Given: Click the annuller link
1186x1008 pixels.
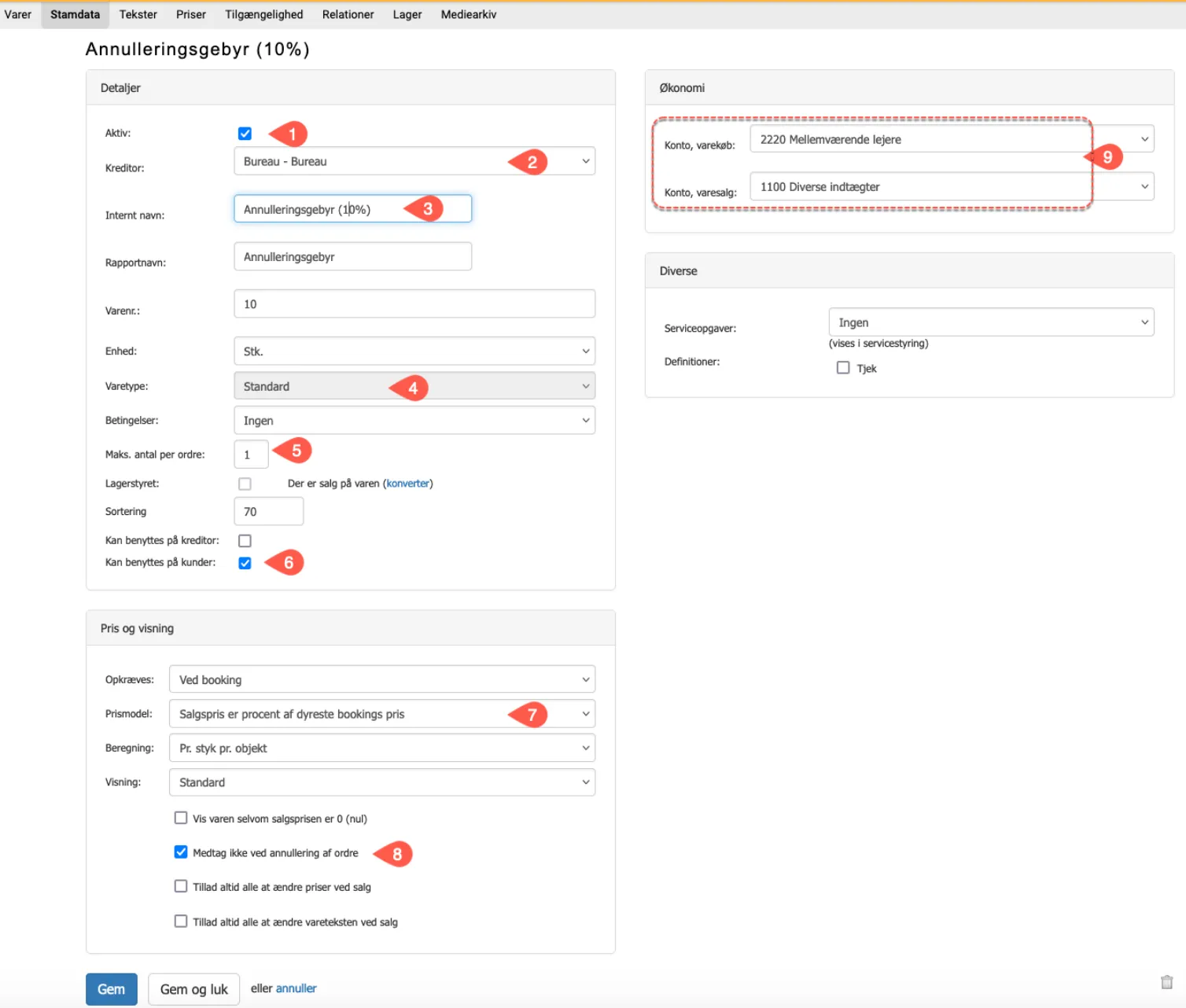Looking at the screenshot, I should [x=296, y=988].
